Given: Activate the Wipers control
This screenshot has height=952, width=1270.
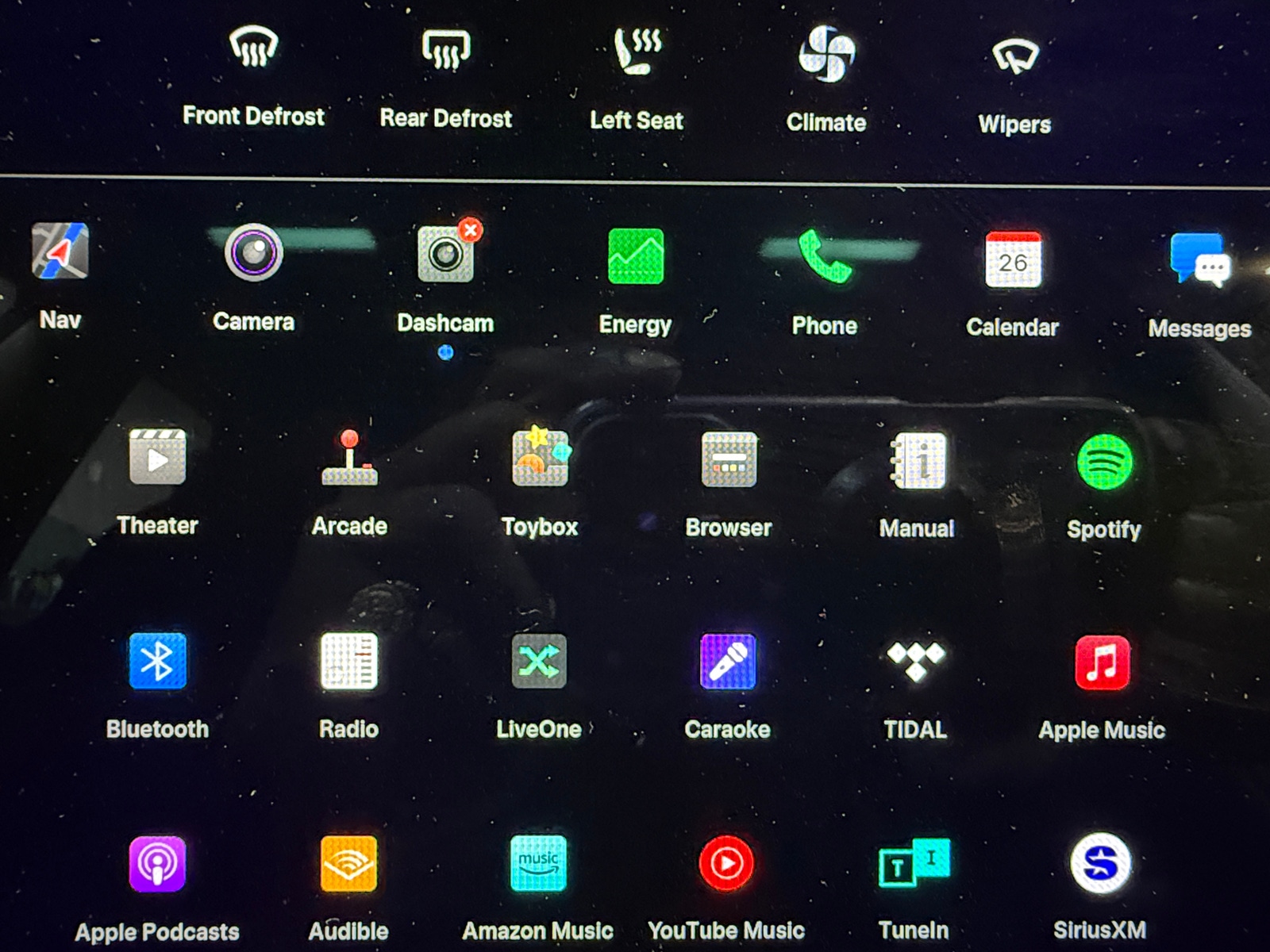Looking at the screenshot, I should coord(1014,57).
